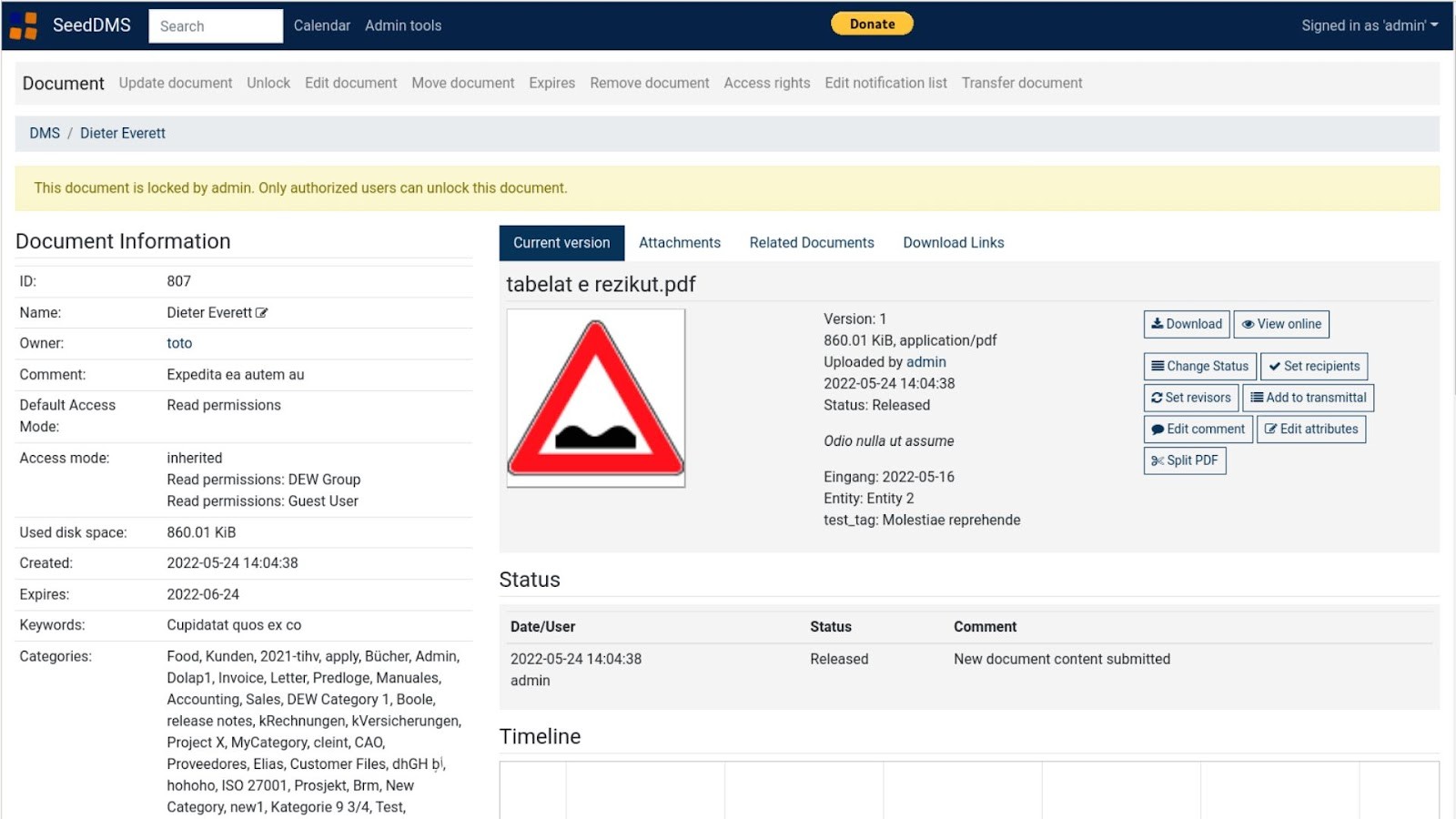Click Add to transmittal

tap(1309, 398)
